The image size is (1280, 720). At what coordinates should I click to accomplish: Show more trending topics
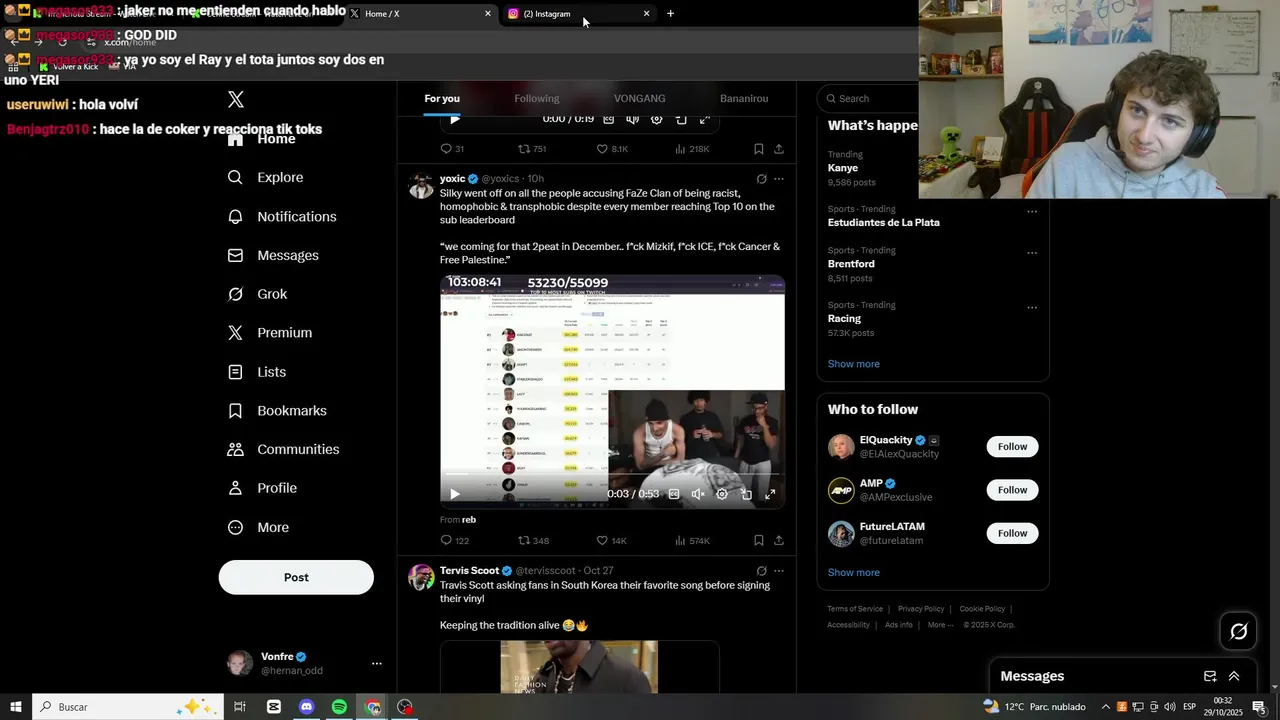click(x=854, y=364)
